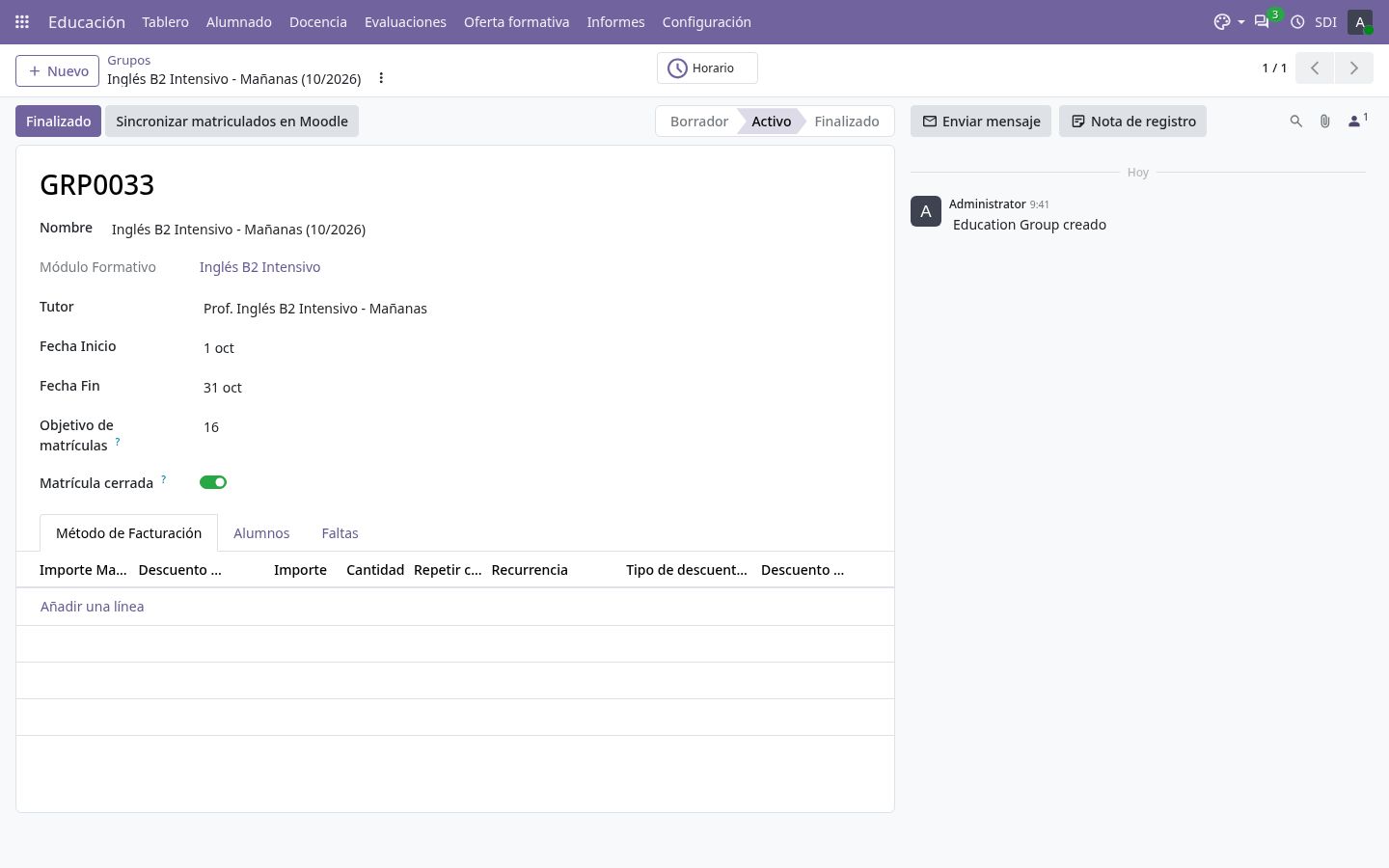Set status to Finalizado in statusbar
Viewport: 1389px width, 868px height.
click(x=847, y=122)
